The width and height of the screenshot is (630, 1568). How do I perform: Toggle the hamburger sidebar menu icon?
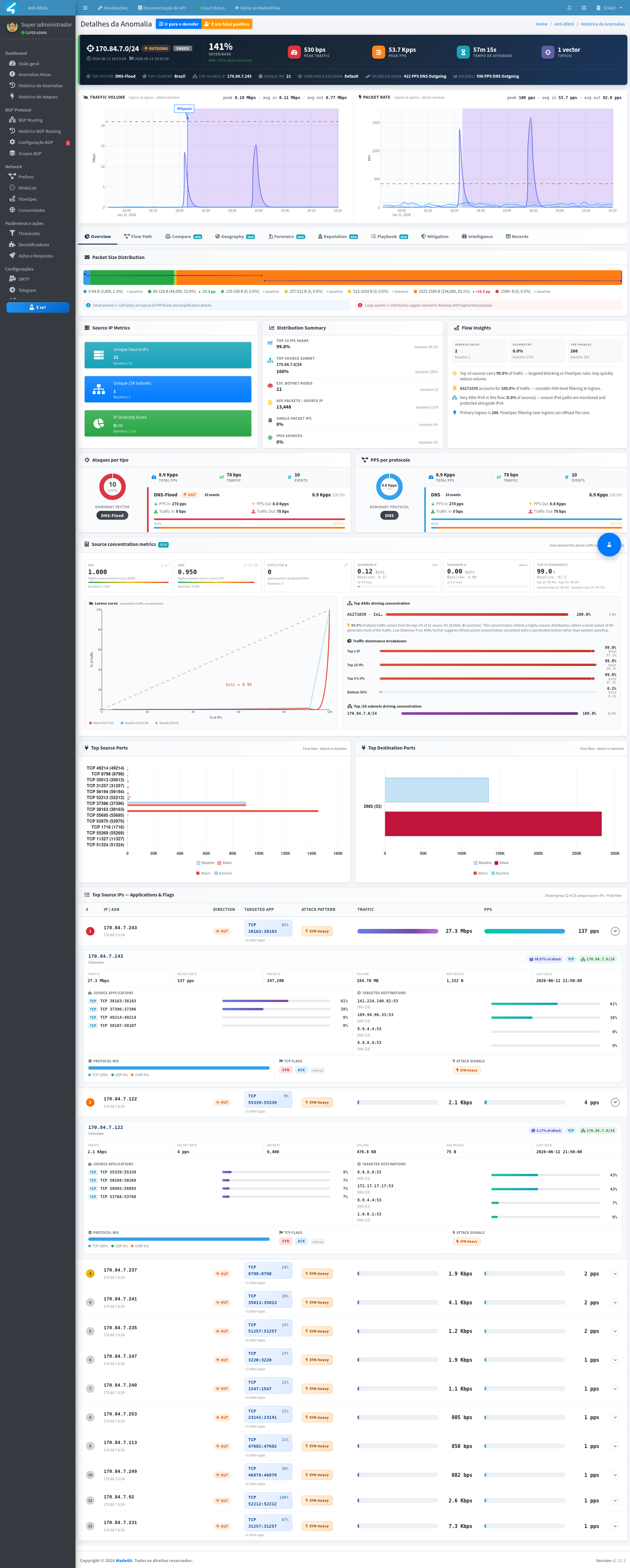click(85, 8)
